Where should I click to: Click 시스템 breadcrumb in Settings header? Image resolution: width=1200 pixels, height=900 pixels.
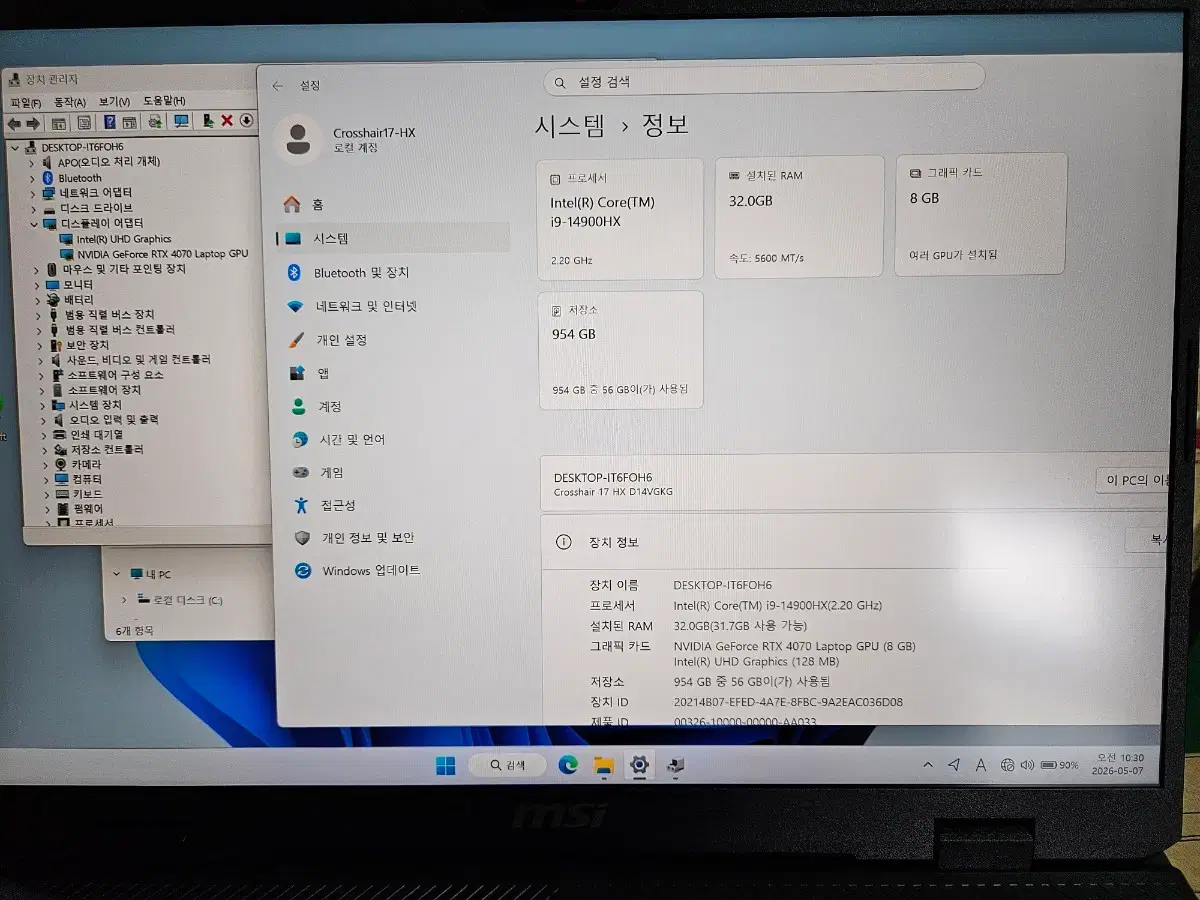click(570, 126)
